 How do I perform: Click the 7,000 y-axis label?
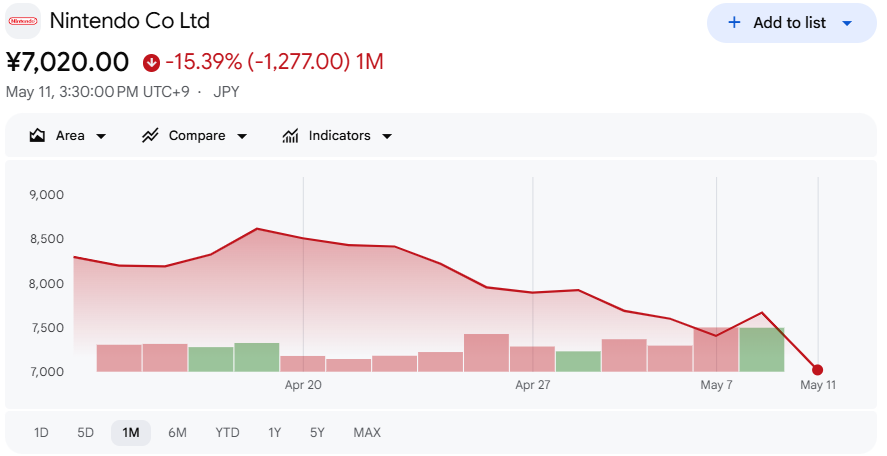46,372
